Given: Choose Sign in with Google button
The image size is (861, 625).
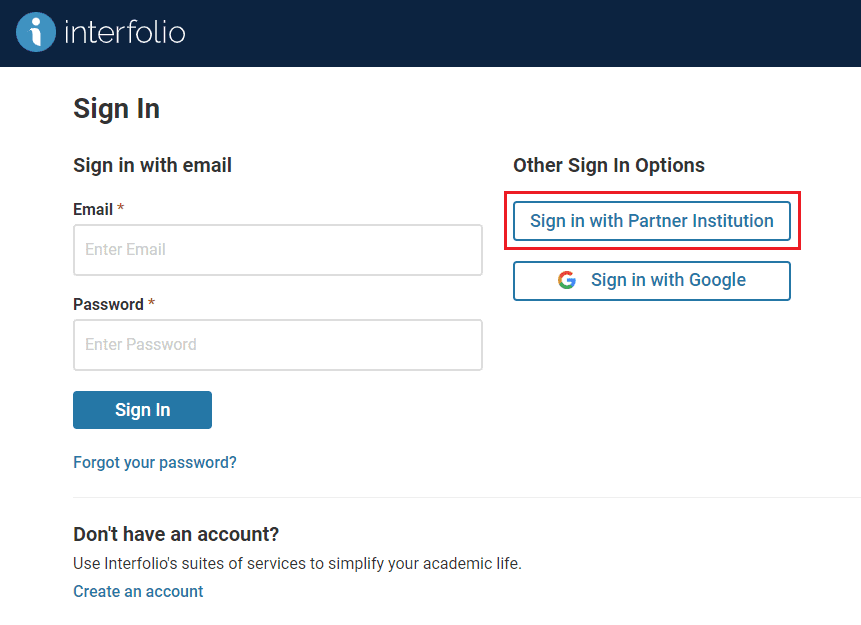Looking at the screenshot, I should tap(652, 281).
